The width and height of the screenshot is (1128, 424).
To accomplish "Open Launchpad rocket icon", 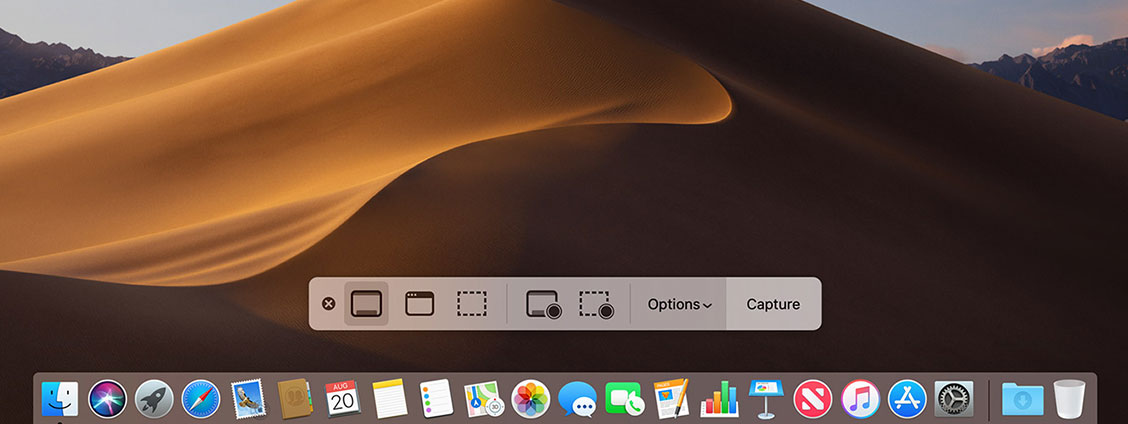I will coord(154,399).
